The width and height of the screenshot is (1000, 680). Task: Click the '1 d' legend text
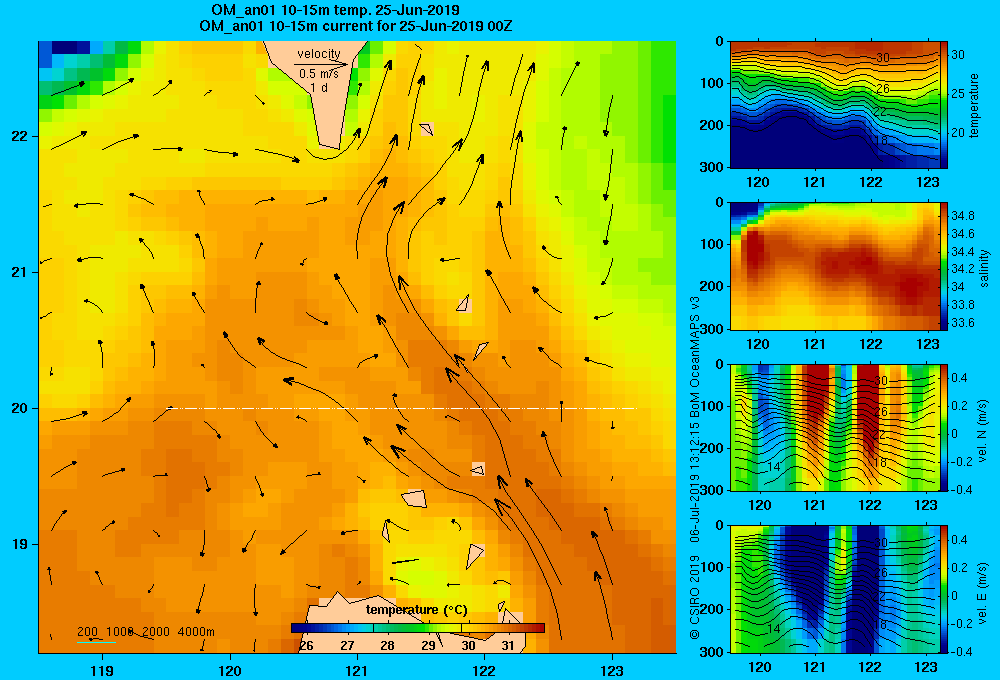(x=319, y=87)
